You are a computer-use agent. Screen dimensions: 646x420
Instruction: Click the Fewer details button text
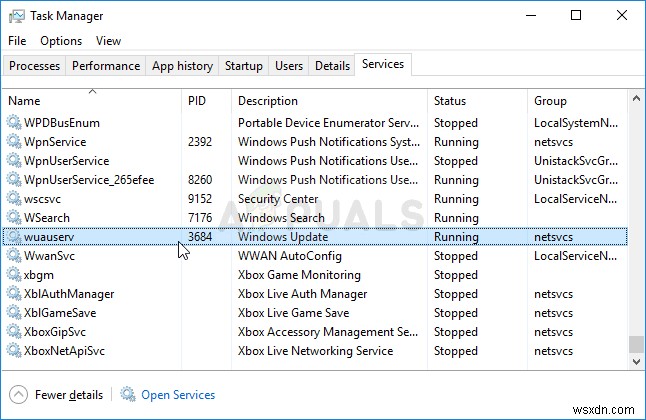tap(68, 395)
